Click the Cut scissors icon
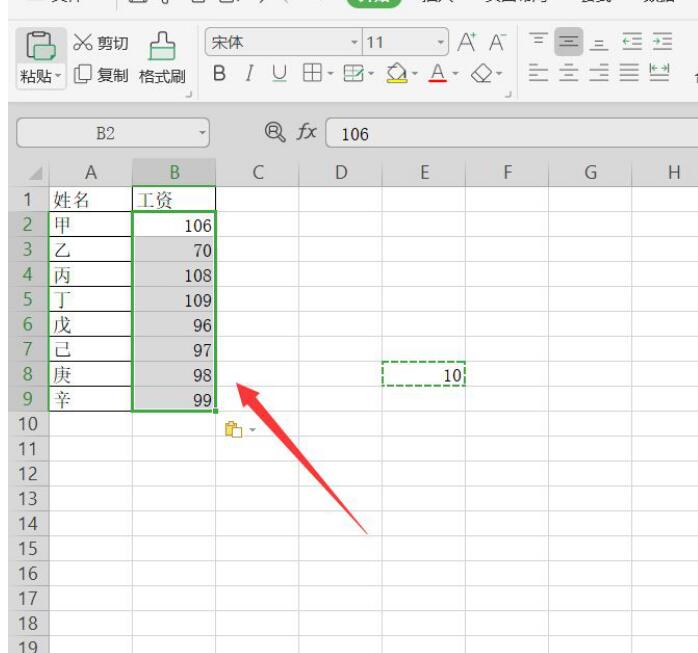698x653 pixels. 82,42
